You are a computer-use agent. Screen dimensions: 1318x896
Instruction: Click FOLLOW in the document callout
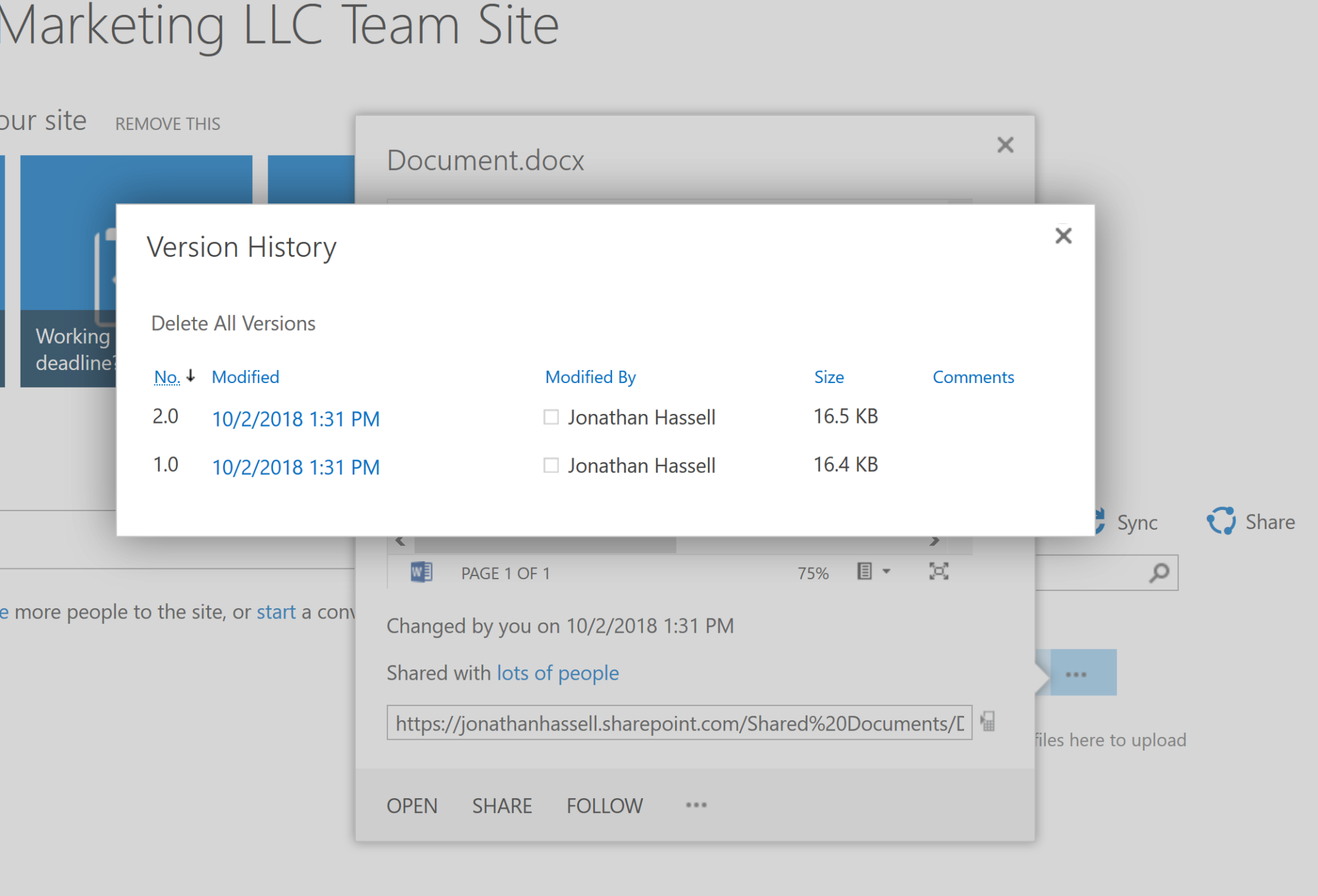tap(604, 805)
